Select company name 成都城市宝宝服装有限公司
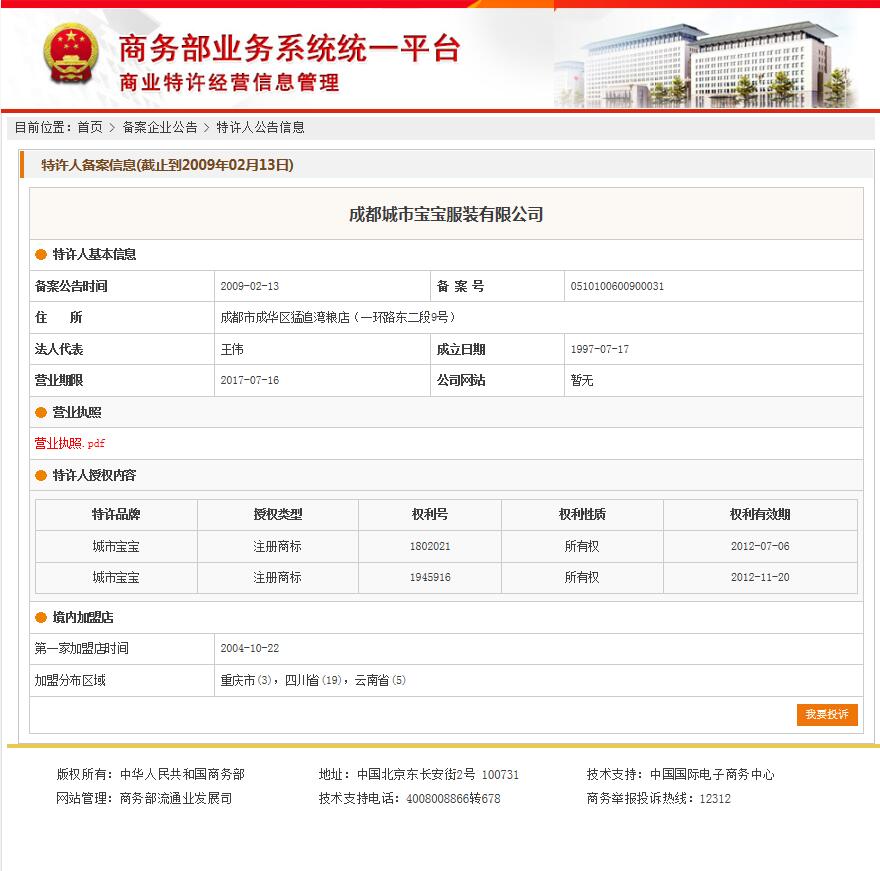Image resolution: width=880 pixels, height=871 pixels. [x=446, y=214]
